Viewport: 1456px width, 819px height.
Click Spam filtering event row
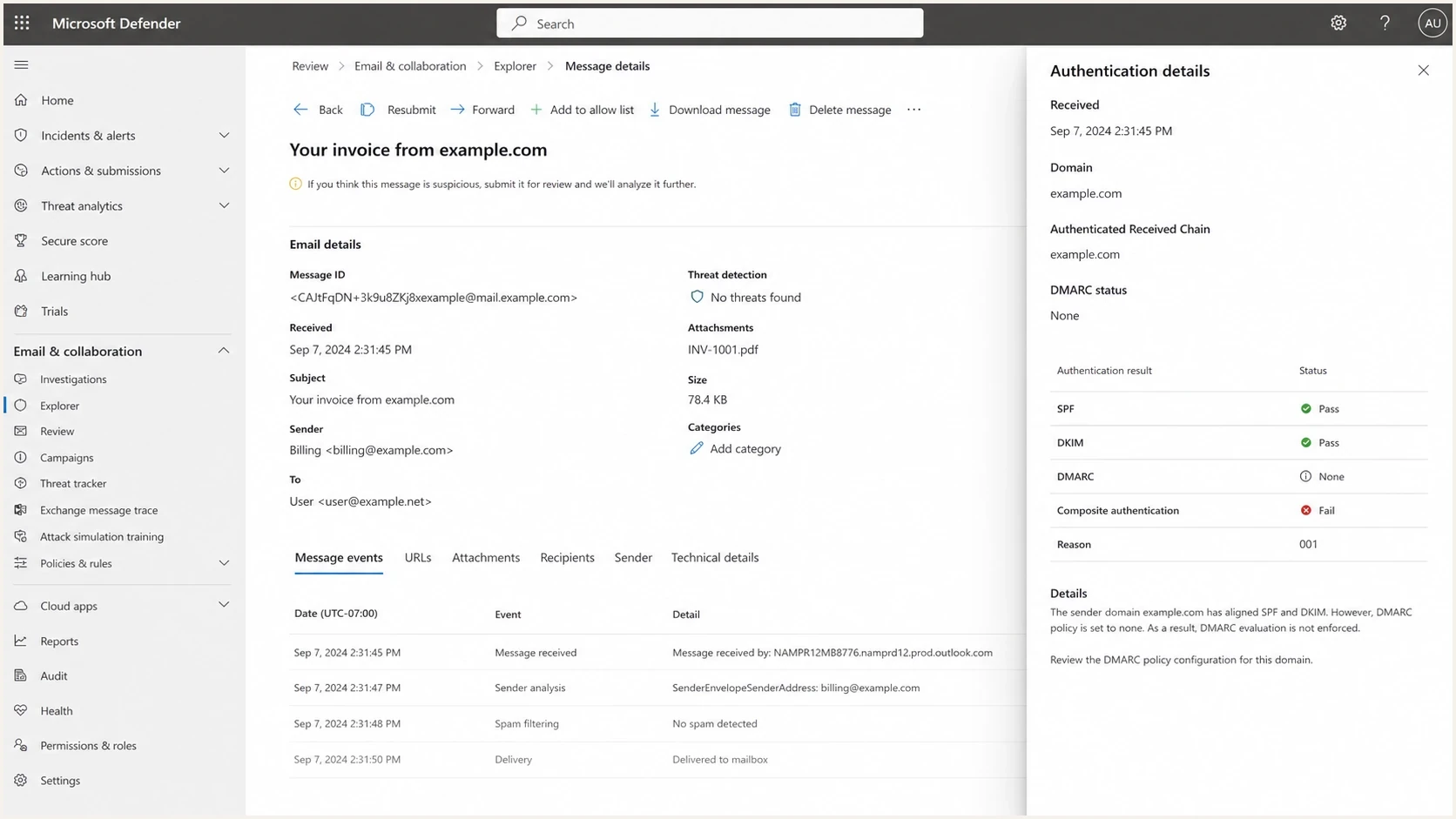657,723
